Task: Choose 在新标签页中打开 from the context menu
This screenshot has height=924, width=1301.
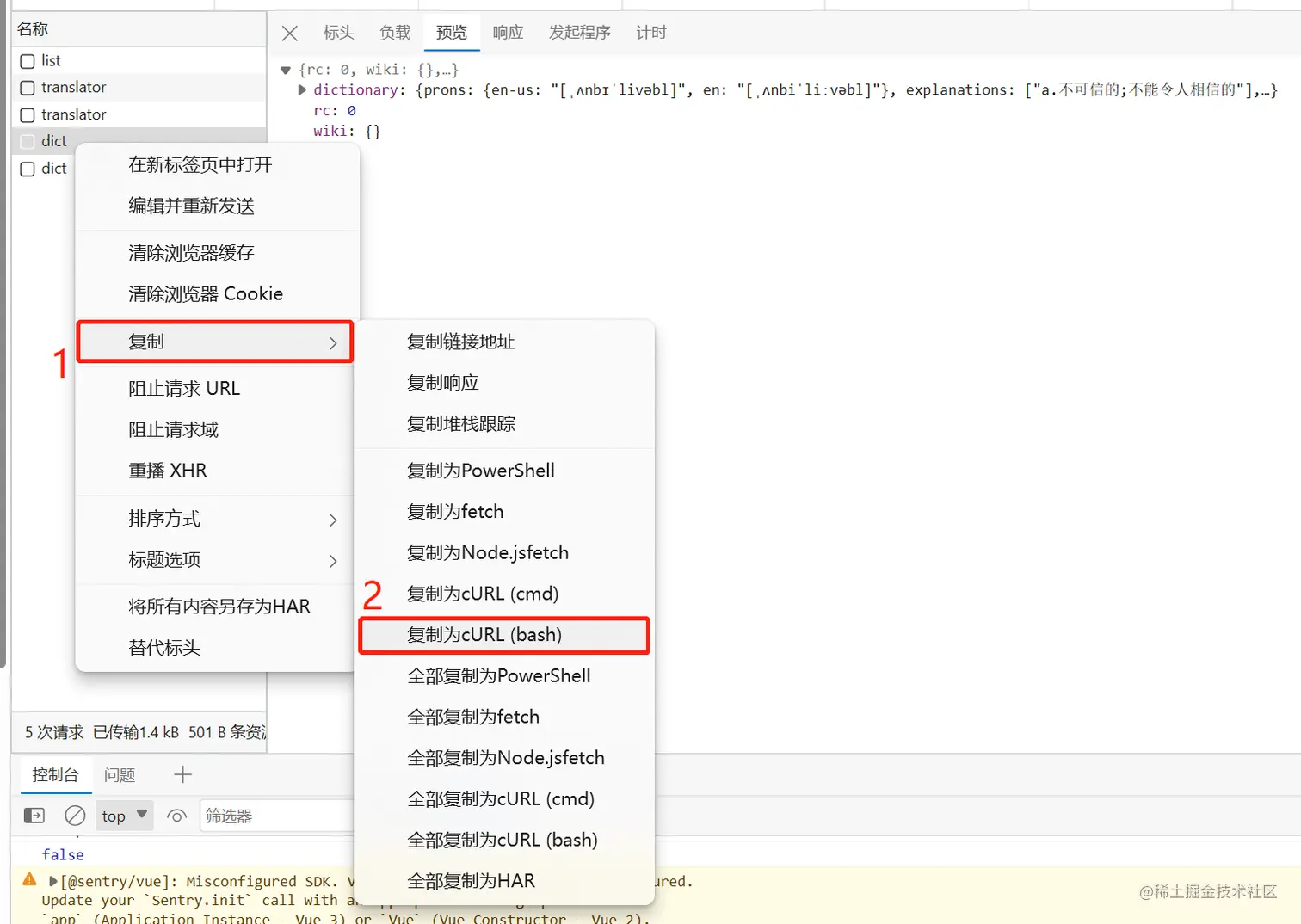Action: click(199, 164)
